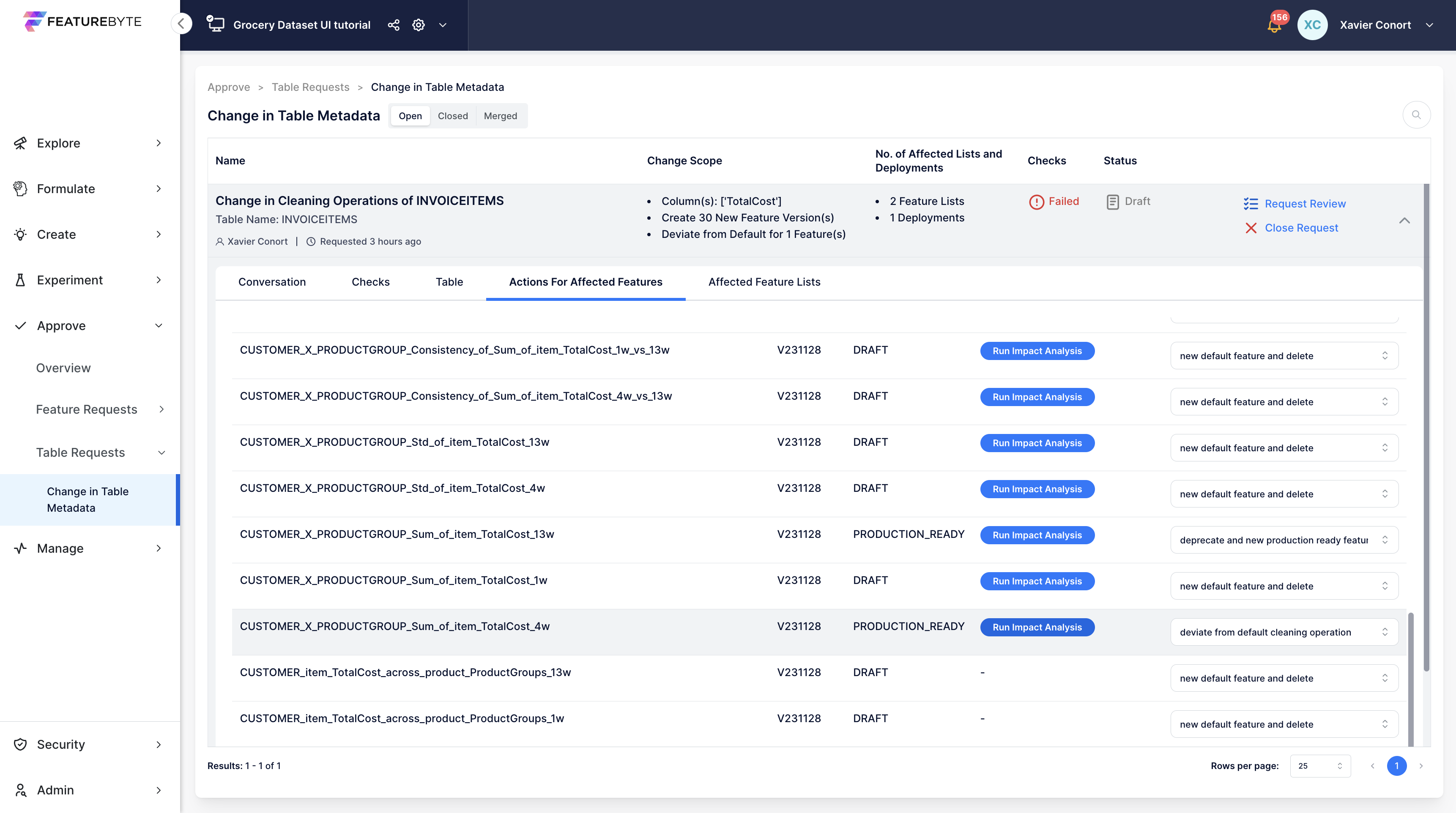Click the Request Review link

1305,204
